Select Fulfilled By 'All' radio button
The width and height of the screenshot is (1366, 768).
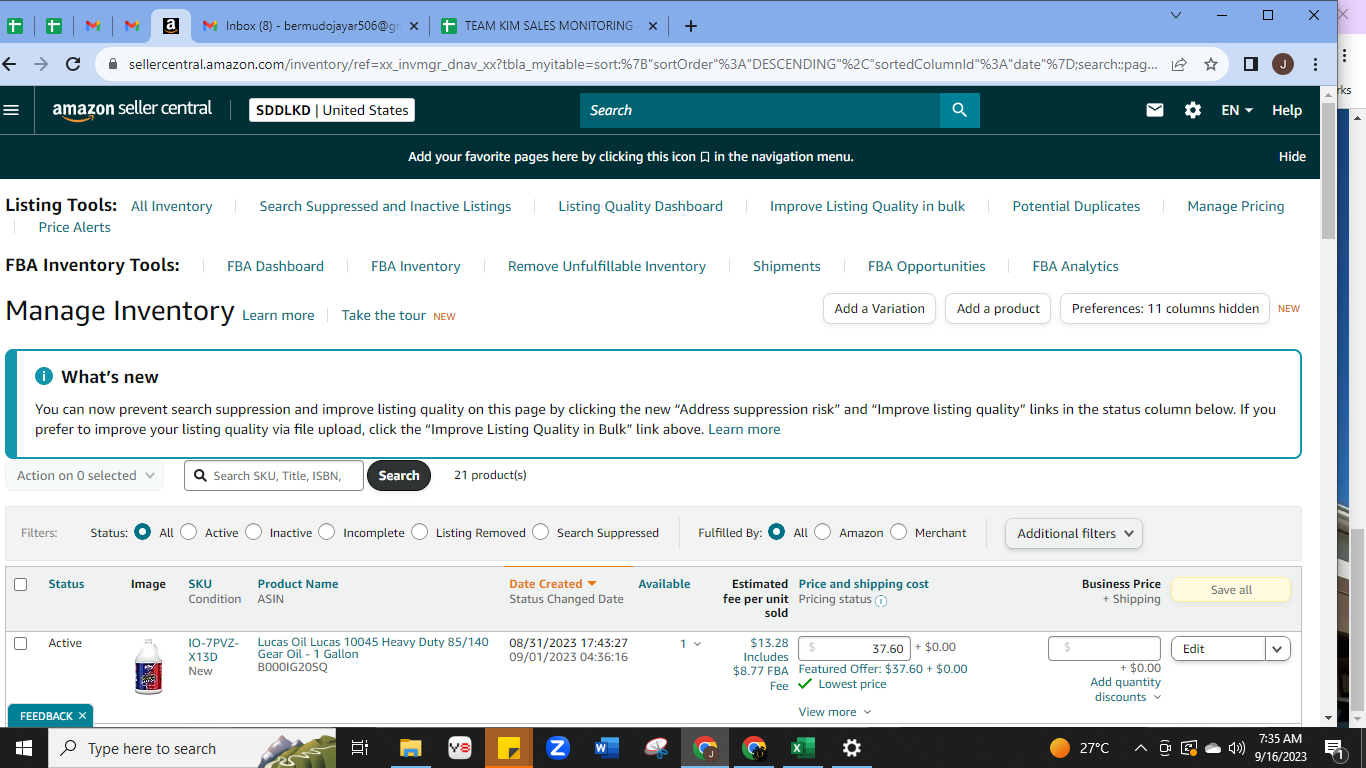[777, 532]
